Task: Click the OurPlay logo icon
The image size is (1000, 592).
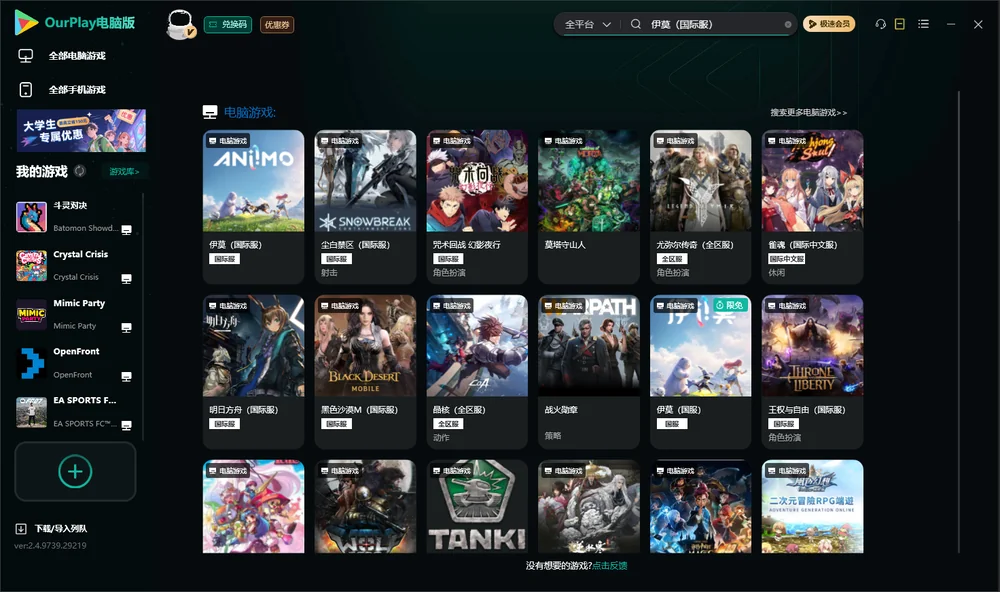Action: coord(26,23)
